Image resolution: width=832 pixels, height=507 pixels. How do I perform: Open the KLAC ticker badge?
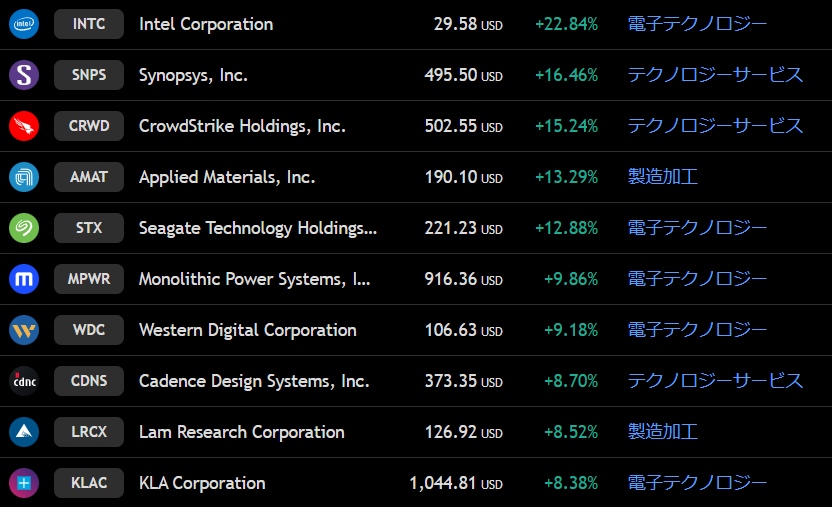tap(89, 483)
